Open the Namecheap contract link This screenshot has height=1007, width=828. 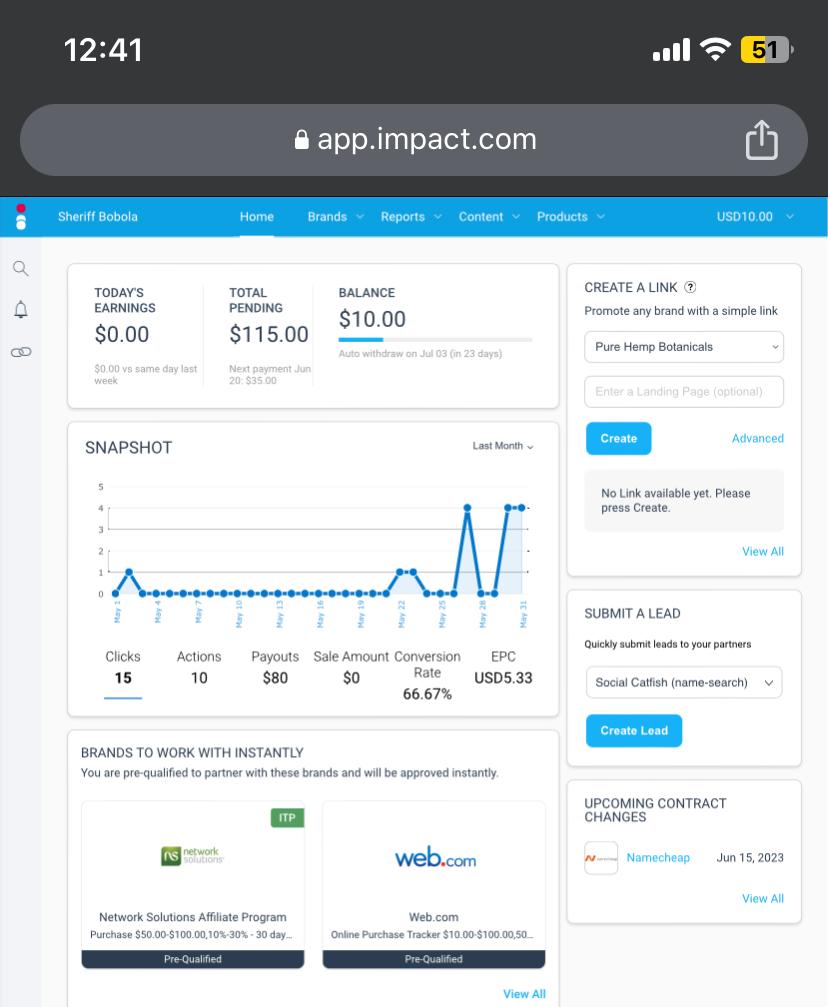[658, 858]
